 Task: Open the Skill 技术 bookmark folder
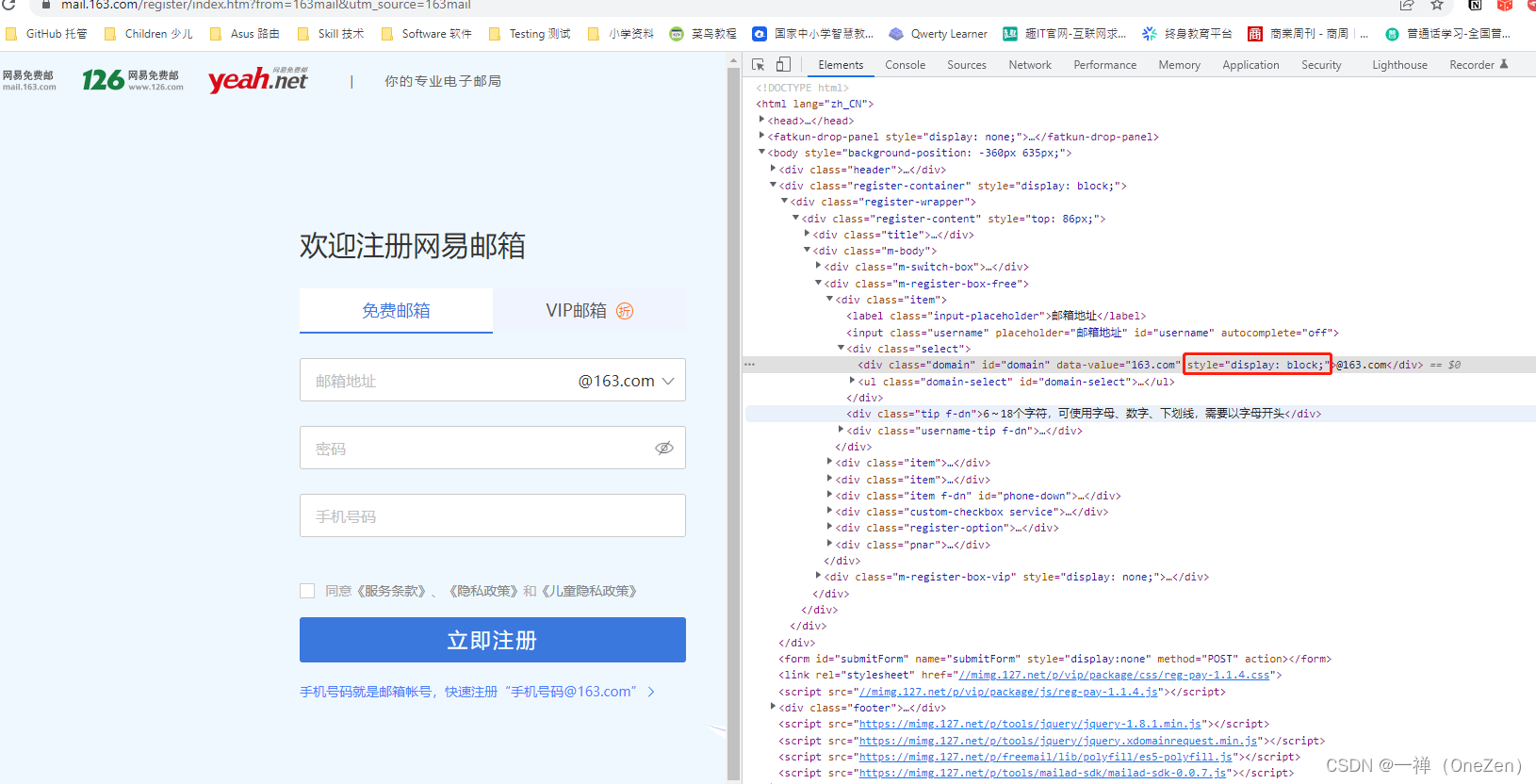point(331,34)
